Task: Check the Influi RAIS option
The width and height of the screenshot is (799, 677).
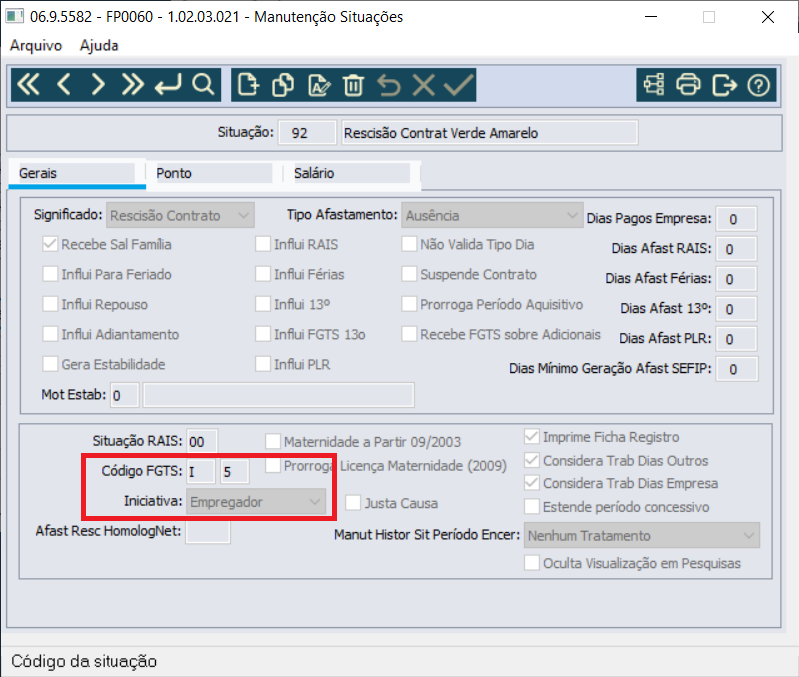Action: pyautogui.click(x=263, y=244)
